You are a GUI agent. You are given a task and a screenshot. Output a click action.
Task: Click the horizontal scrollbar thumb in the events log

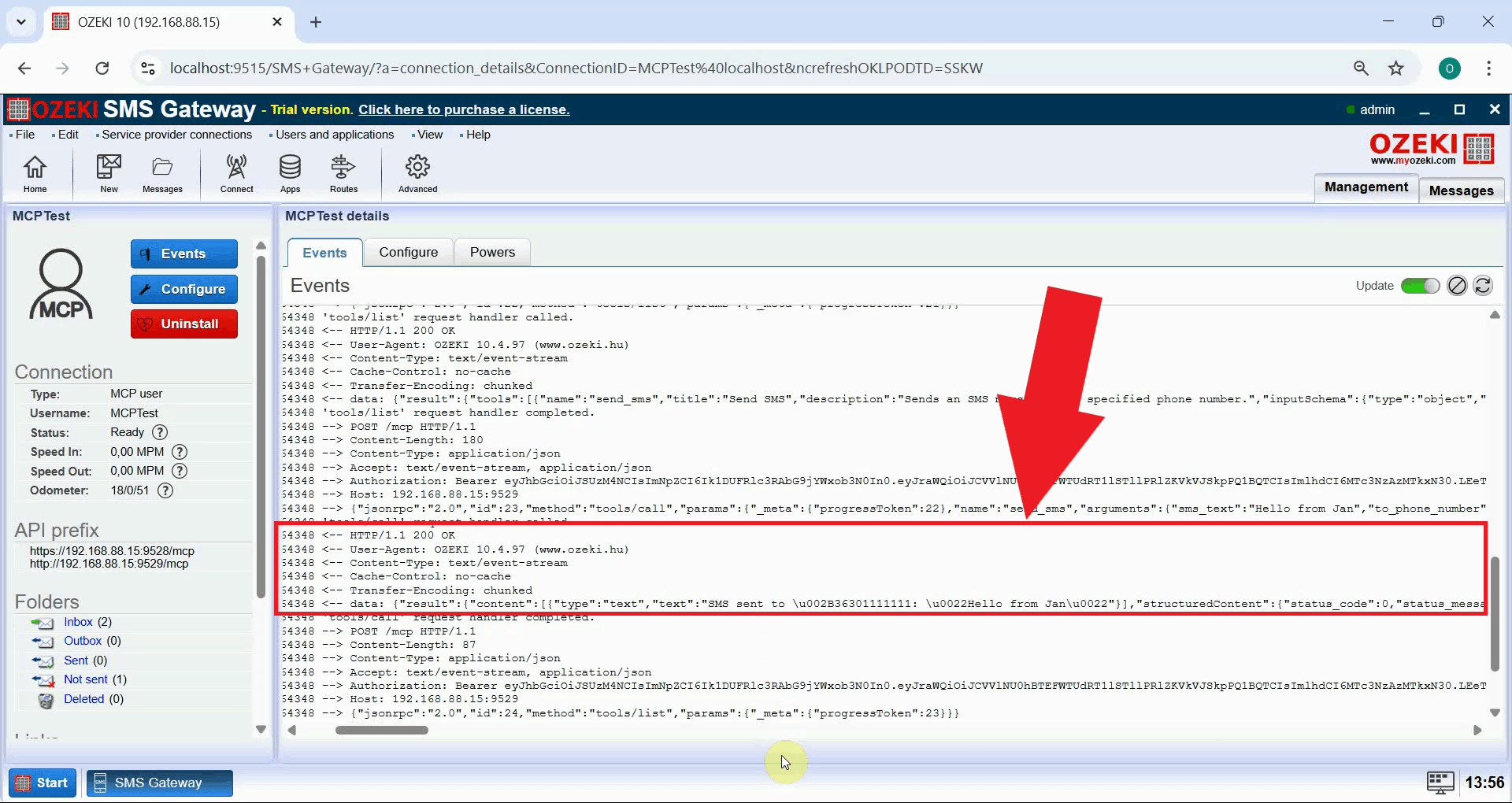pyautogui.click(x=381, y=731)
